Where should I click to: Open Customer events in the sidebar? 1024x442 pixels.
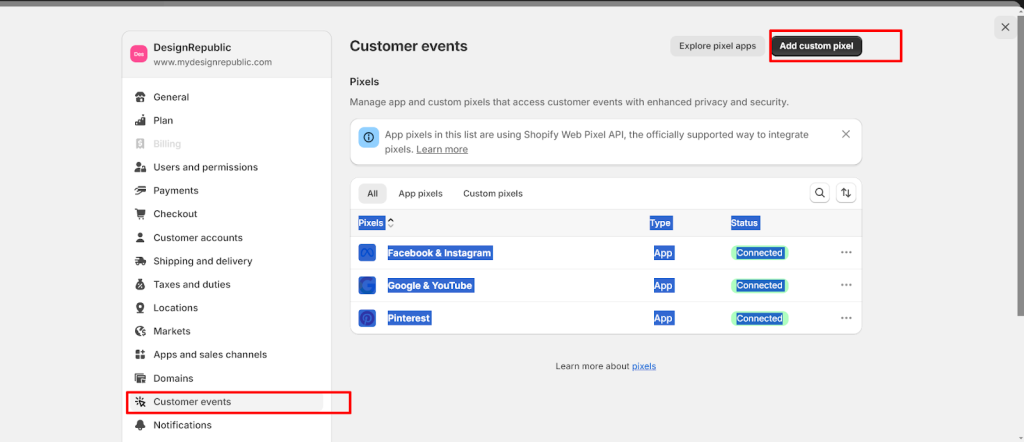[192, 402]
